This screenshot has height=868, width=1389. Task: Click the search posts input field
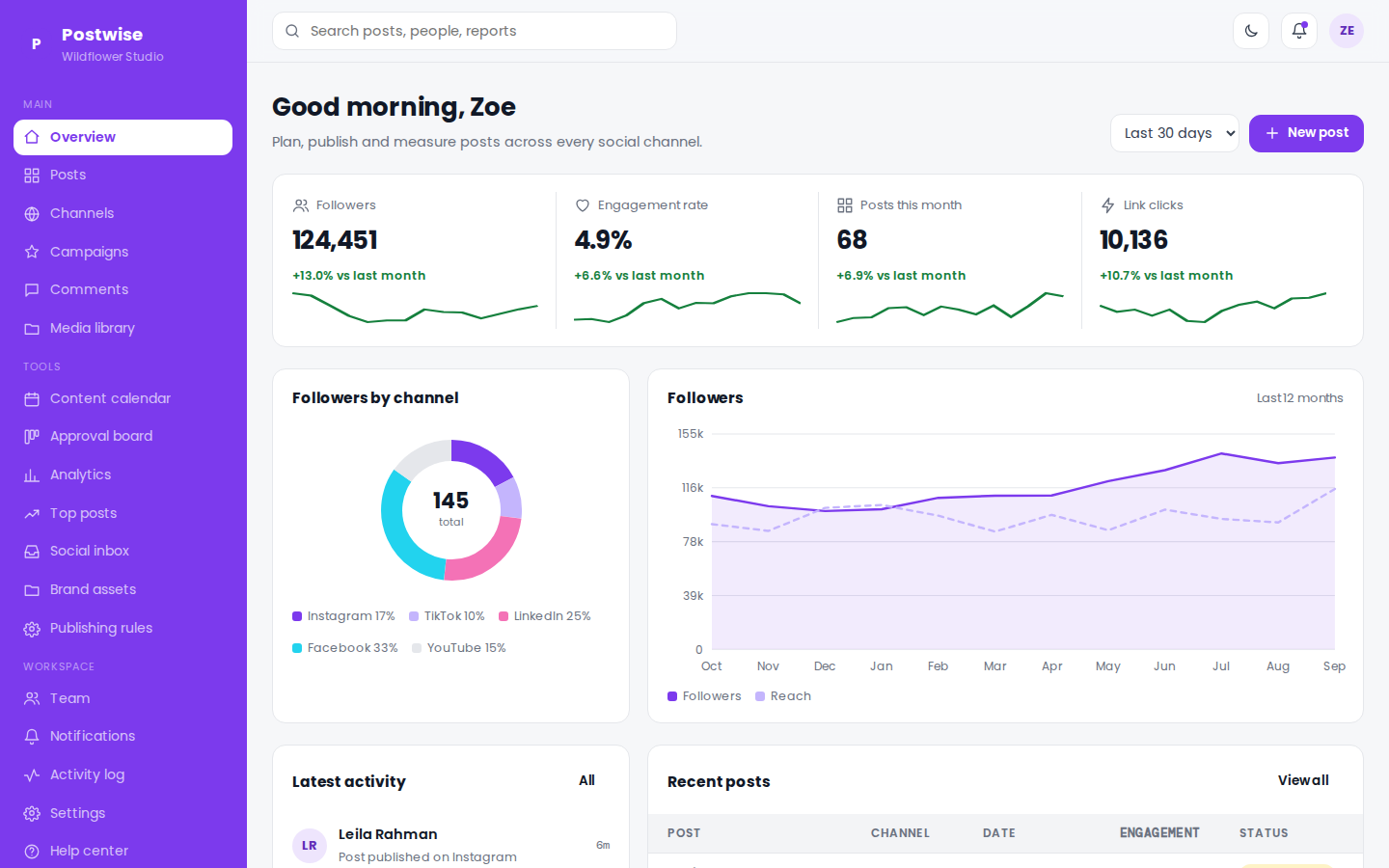475,31
